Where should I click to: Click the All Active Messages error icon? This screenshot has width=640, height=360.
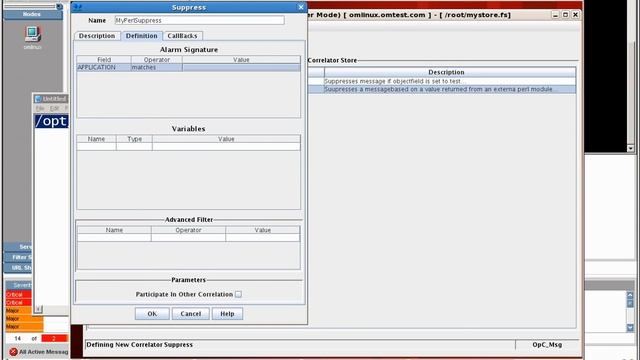(13, 352)
